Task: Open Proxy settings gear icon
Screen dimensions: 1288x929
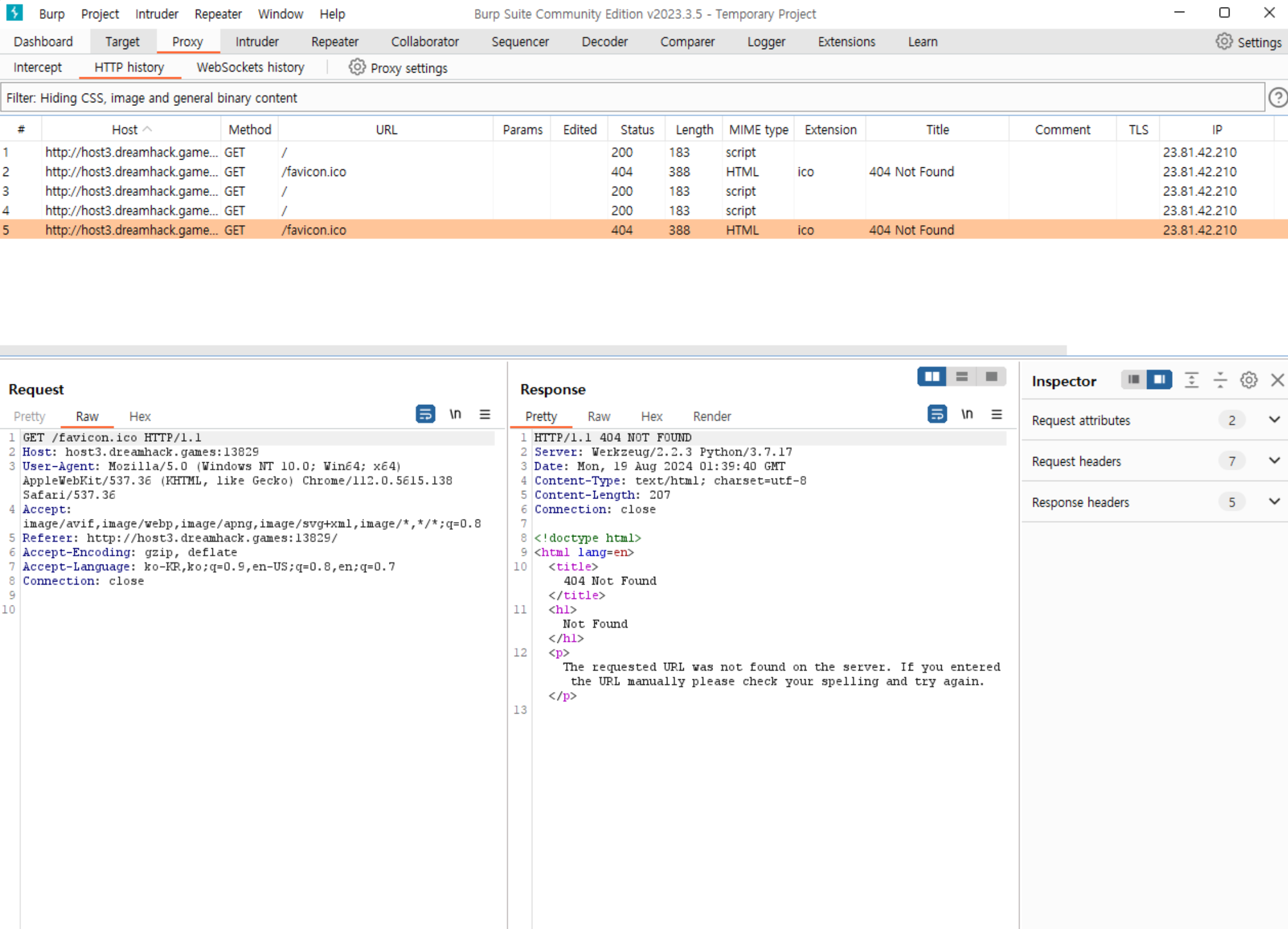Action: [x=357, y=68]
